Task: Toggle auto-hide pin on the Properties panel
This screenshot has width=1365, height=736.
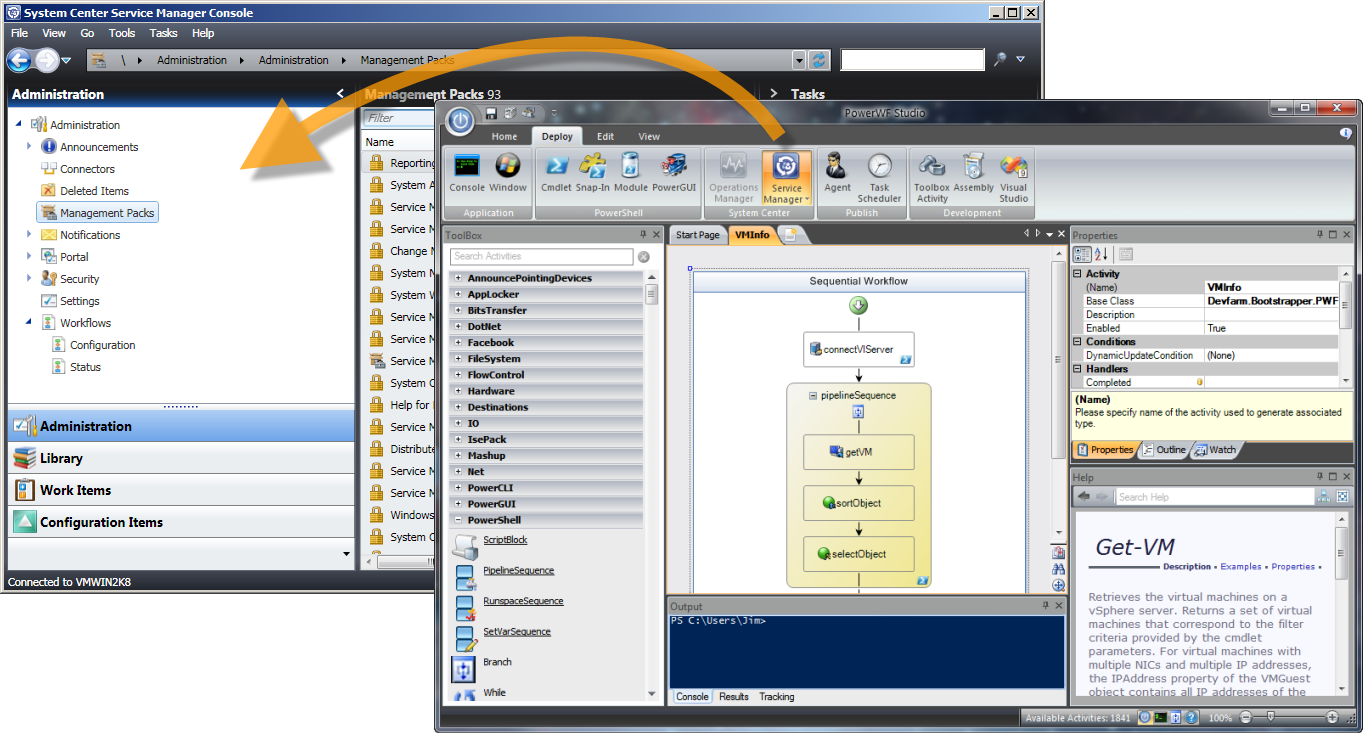Action: [1318, 235]
